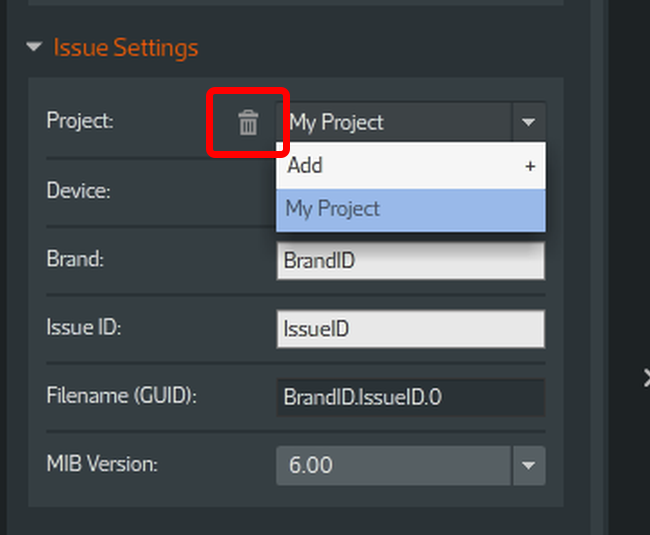Click the plus icon in Add row

[530, 166]
